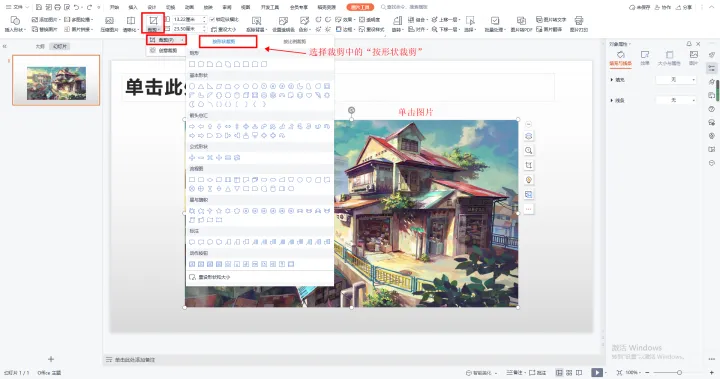Viewport: 720px width, 379px height.
Task: Click the lightbulb icon beside the picture
Action: 529,180
